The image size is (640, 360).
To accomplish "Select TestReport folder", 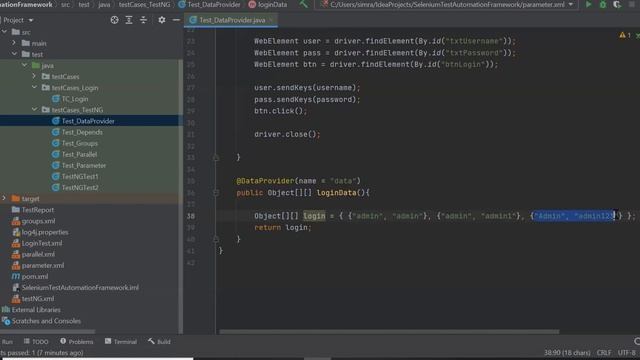I will tap(38, 210).
